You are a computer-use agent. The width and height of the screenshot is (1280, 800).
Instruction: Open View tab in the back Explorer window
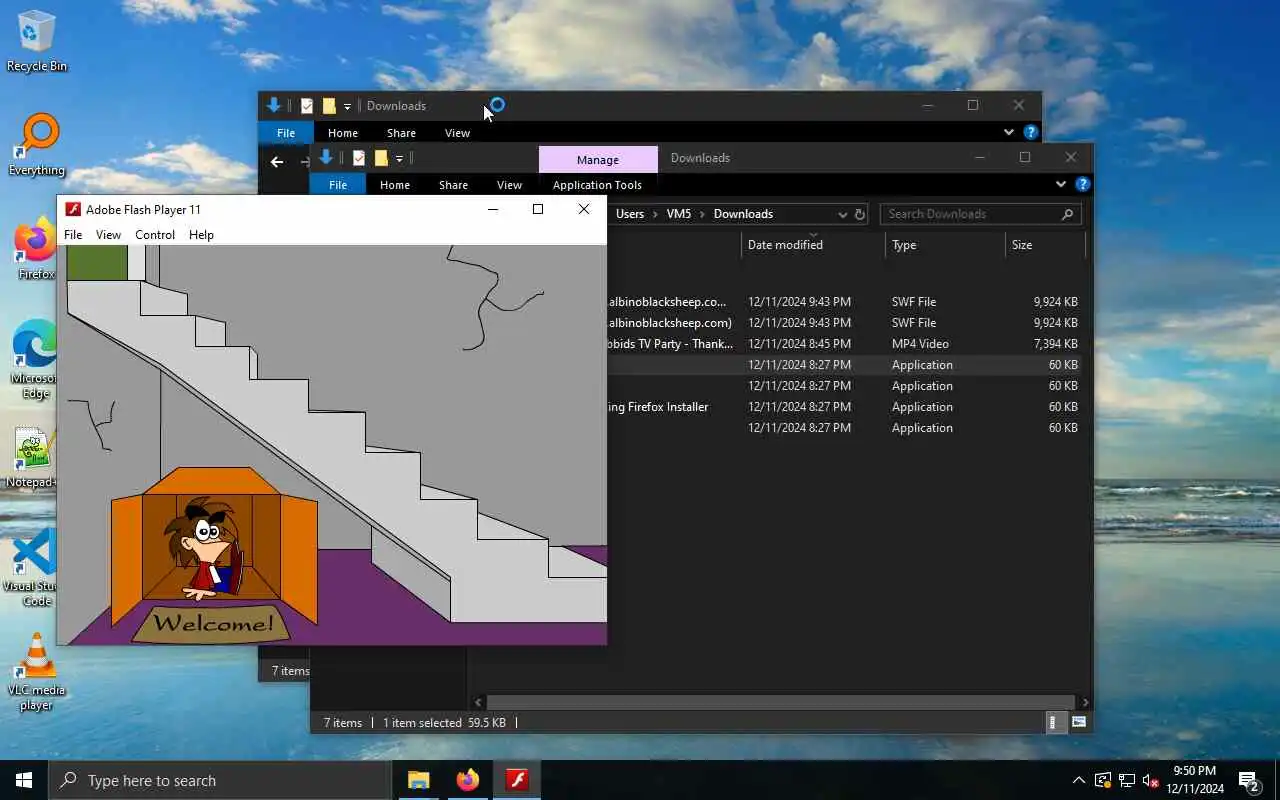point(457,133)
